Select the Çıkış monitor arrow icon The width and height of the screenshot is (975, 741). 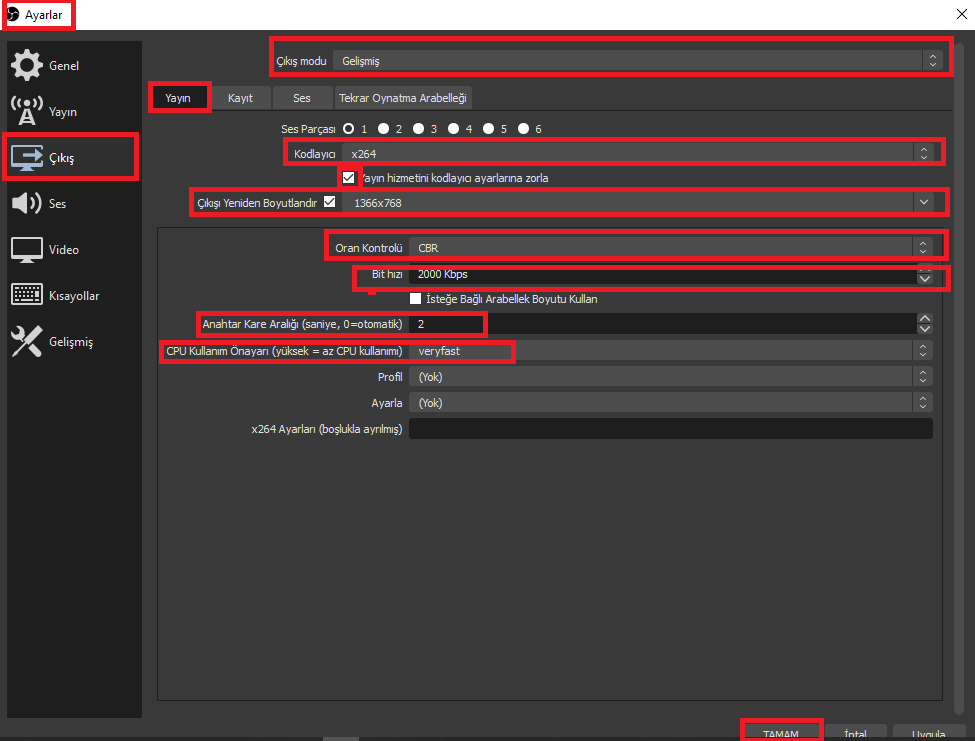point(27,158)
